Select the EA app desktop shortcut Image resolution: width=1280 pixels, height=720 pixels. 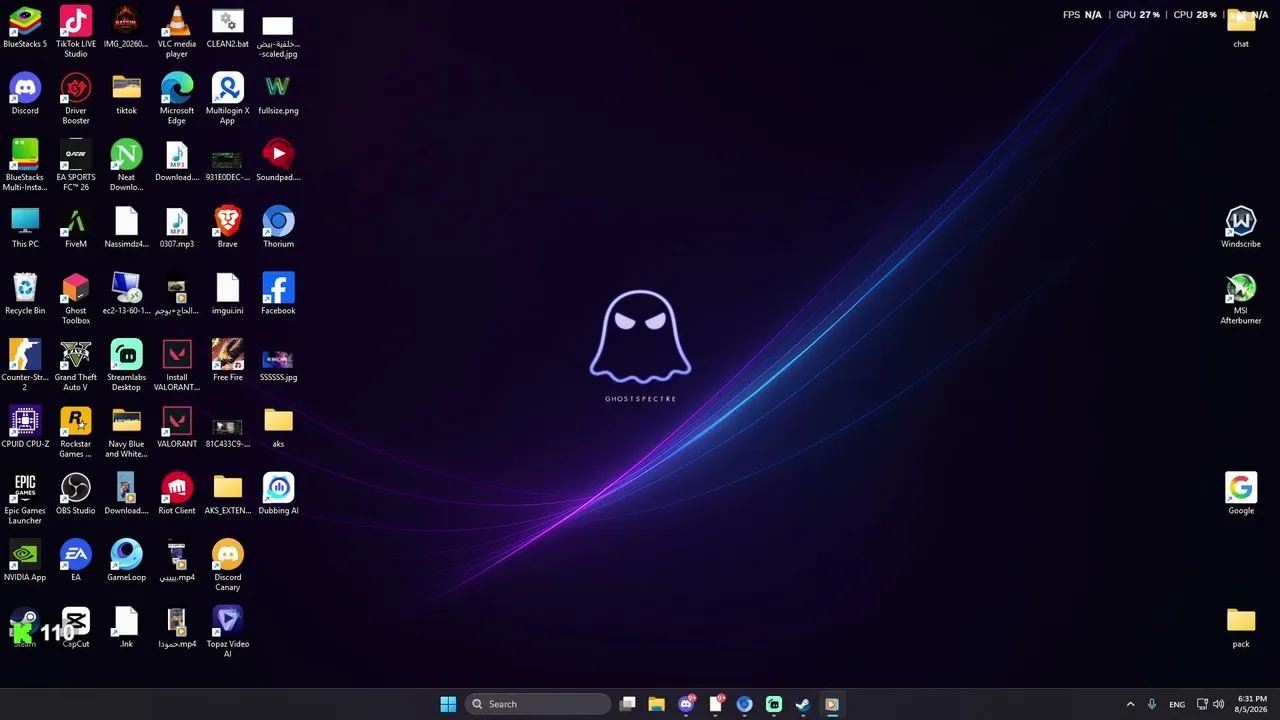pos(76,561)
